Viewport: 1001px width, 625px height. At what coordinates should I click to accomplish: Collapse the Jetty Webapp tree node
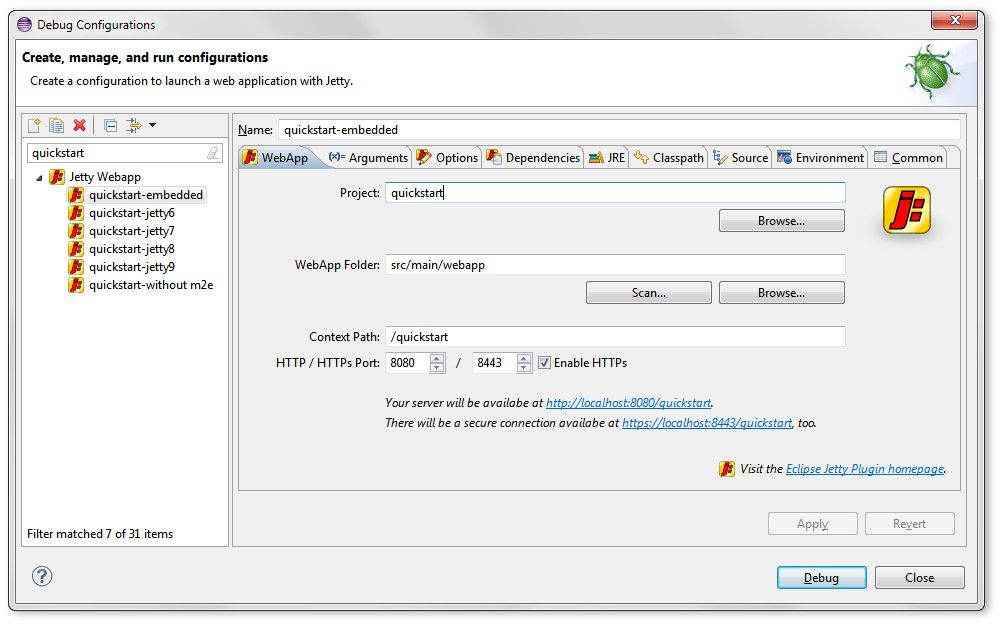tap(40, 177)
